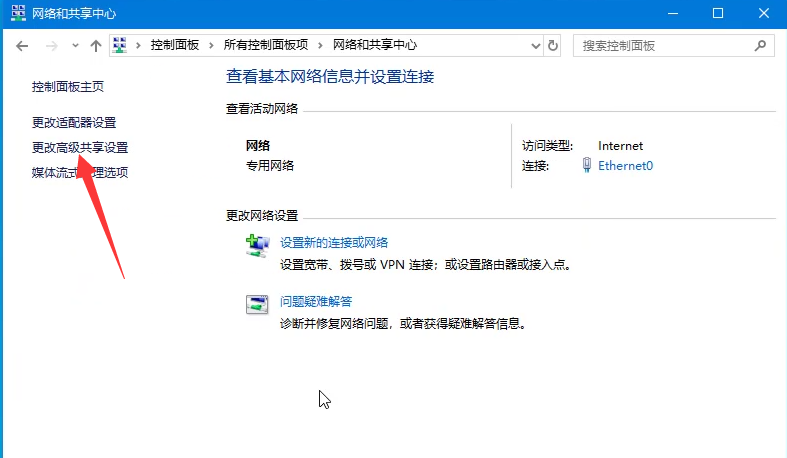Open 问题疑难解答 link
787x458 pixels.
tap(316, 301)
